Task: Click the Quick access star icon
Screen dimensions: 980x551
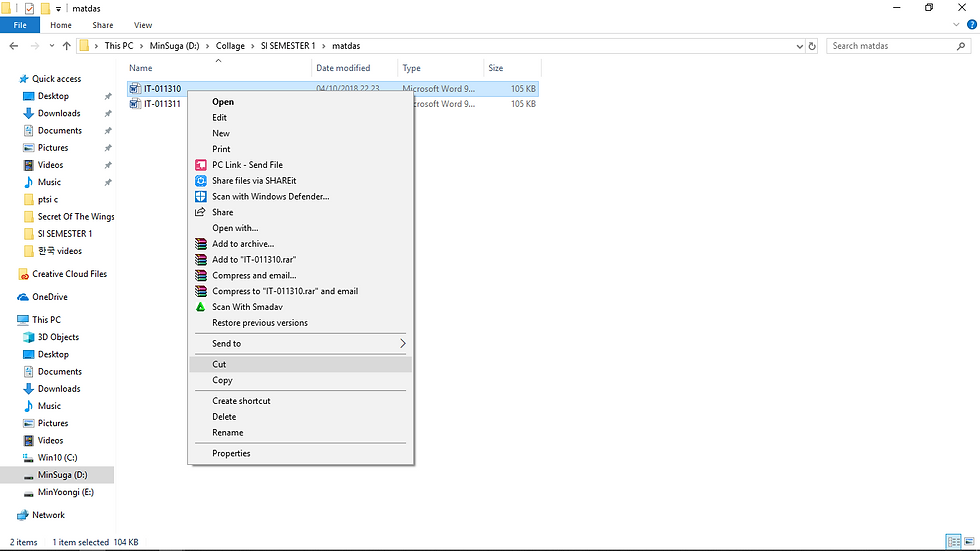Action: click(x=24, y=79)
